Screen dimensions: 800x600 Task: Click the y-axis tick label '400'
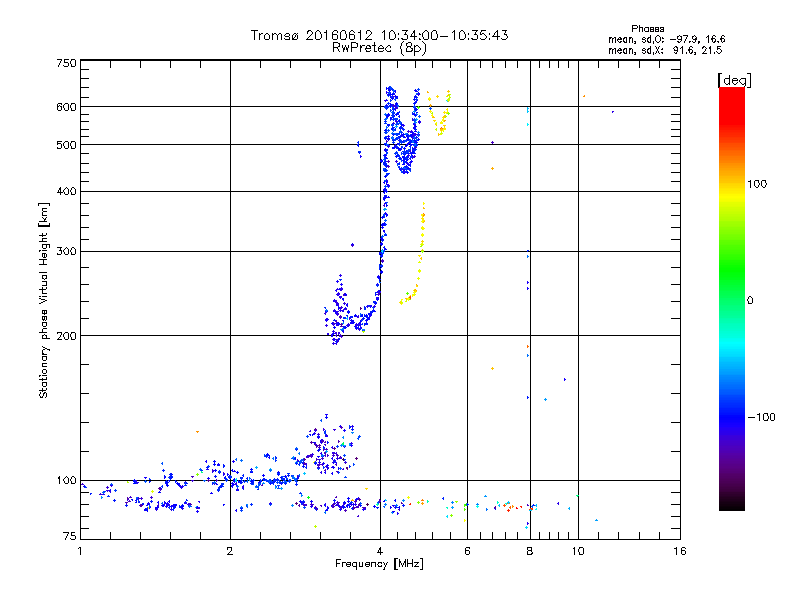click(66, 192)
